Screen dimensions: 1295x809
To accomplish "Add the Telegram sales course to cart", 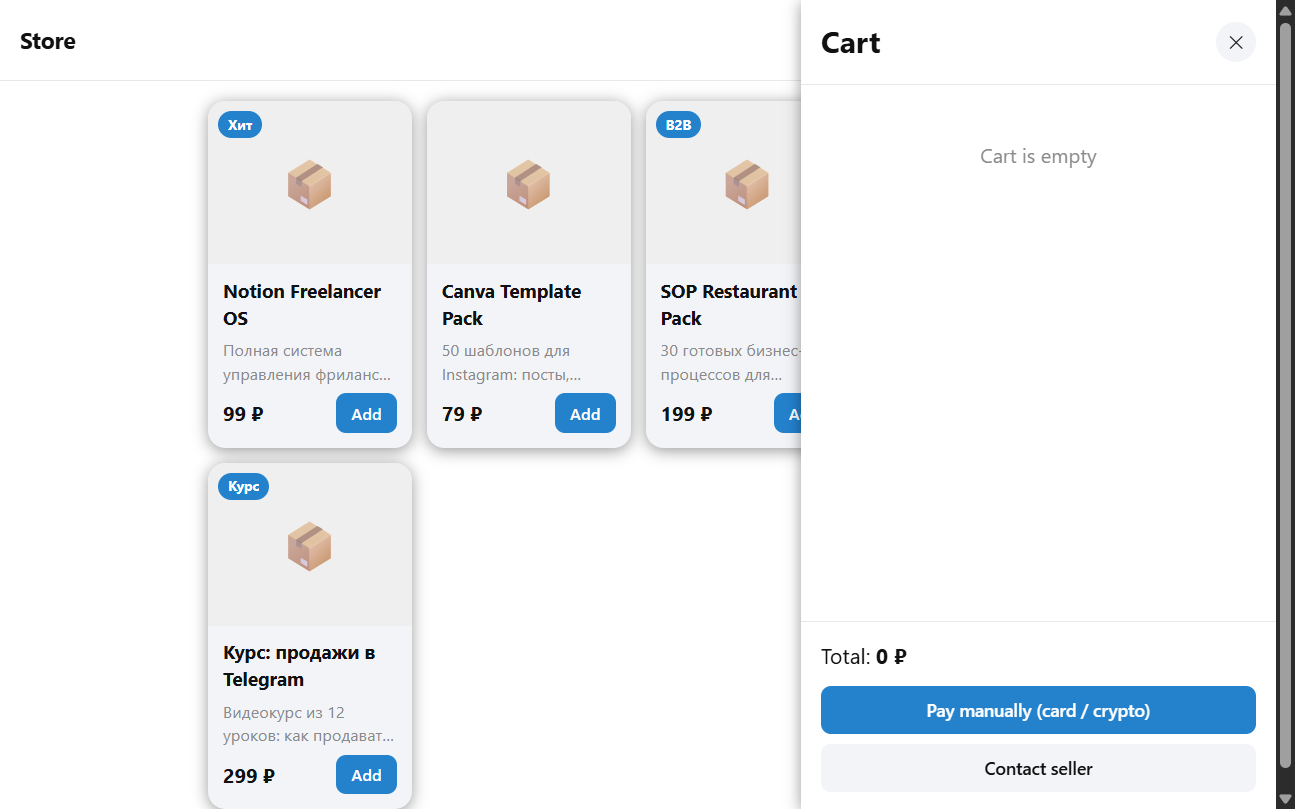I will coord(366,775).
